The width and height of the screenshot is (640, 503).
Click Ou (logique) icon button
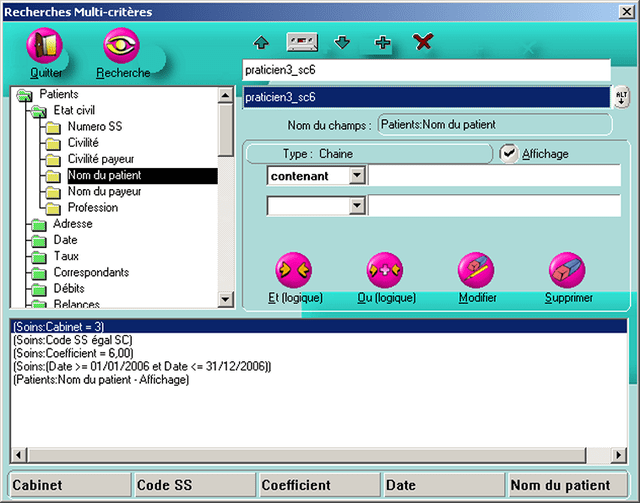(x=384, y=270)
